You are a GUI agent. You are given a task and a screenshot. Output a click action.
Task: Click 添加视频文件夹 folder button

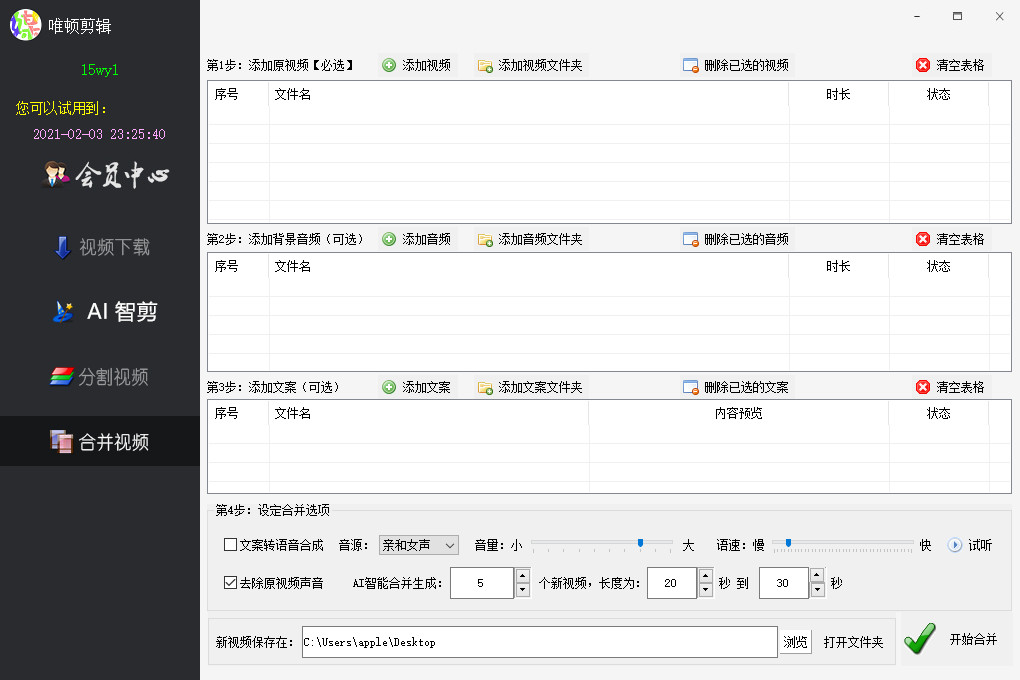[x=530, y=65]
